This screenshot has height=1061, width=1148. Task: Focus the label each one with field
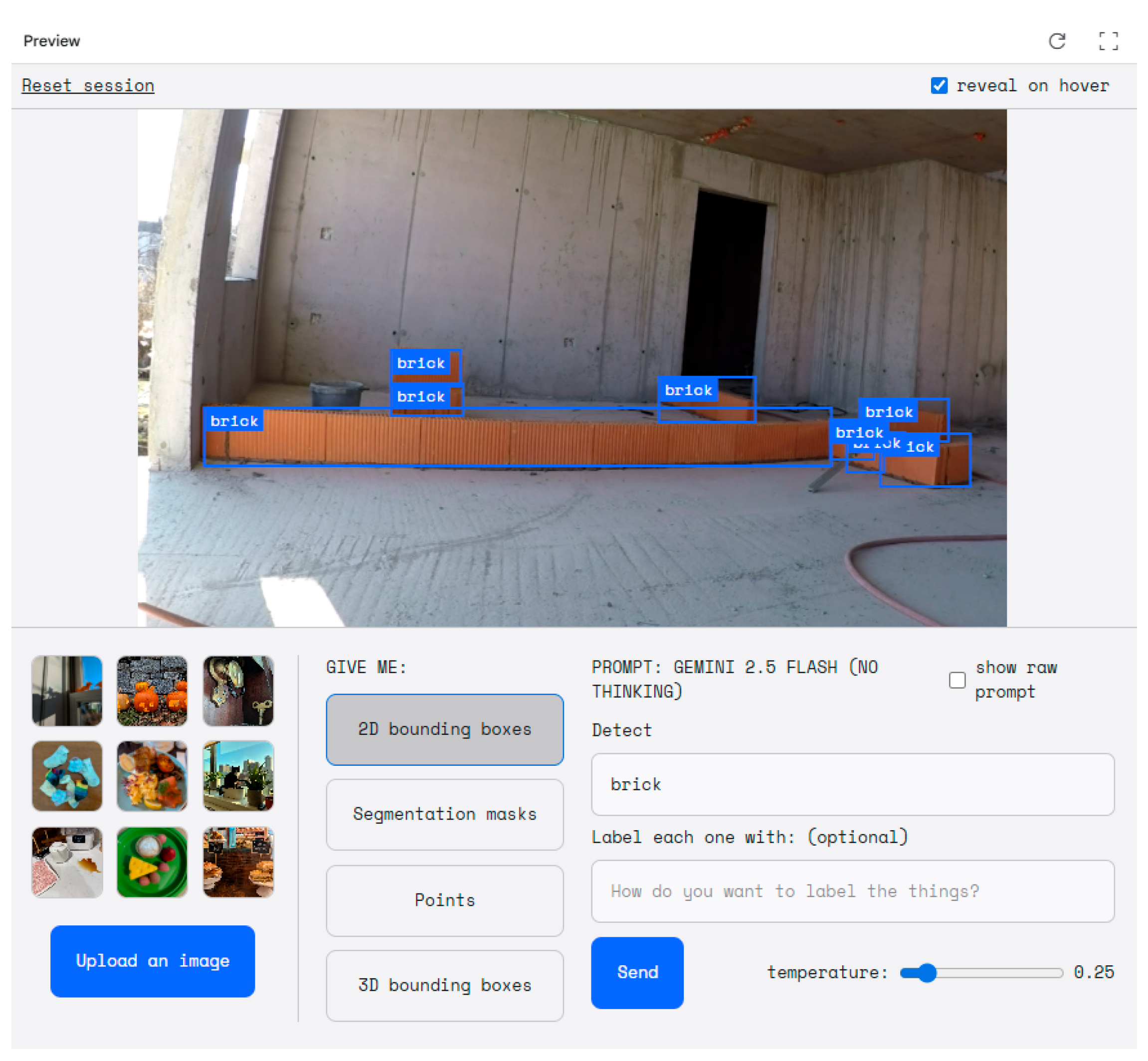(x=852, y=891)
